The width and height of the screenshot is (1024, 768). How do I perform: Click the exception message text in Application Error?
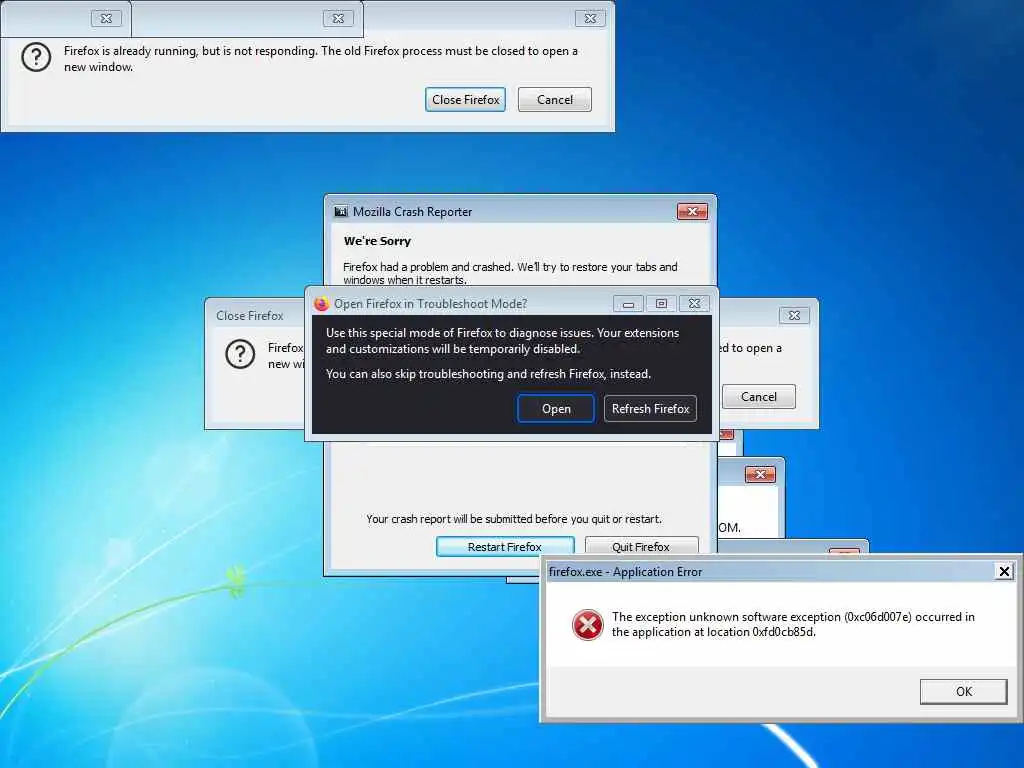click(x=793, y=624)
